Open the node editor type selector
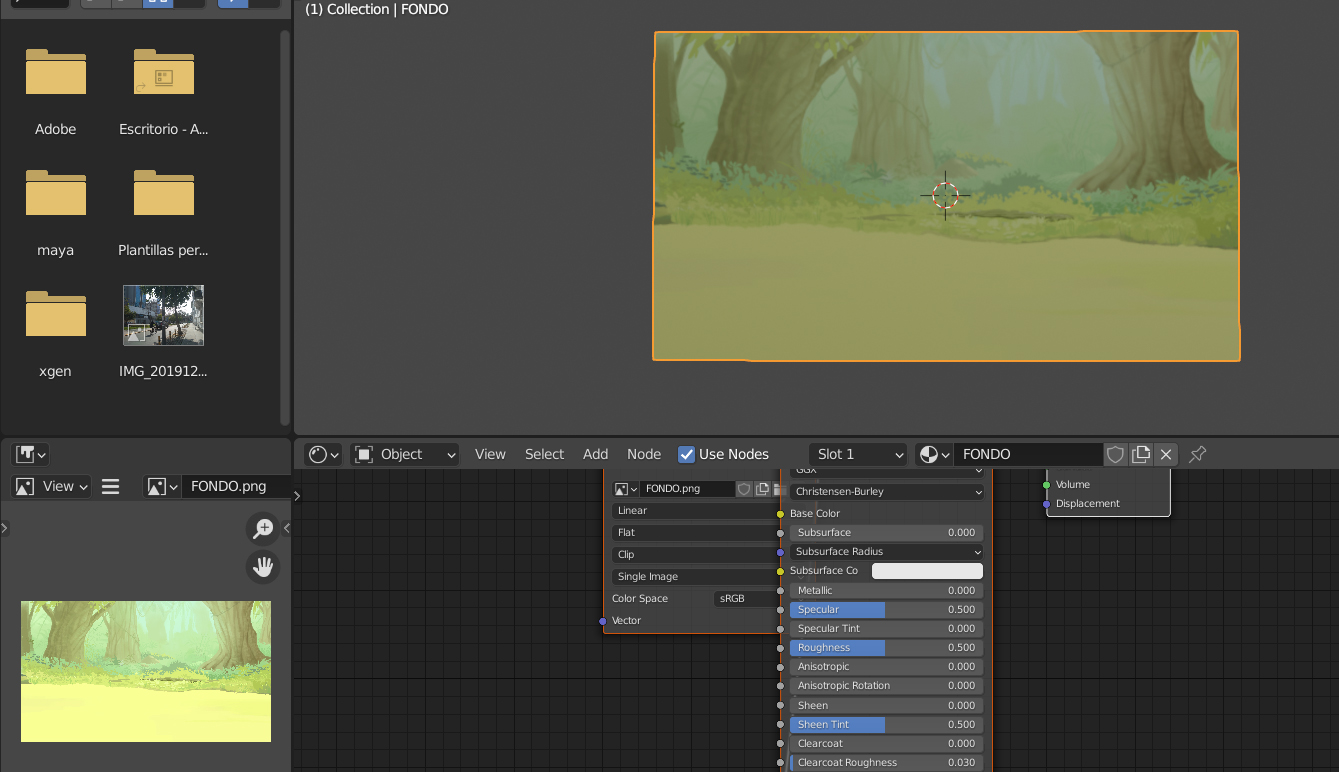 click(x=323, y=455)
